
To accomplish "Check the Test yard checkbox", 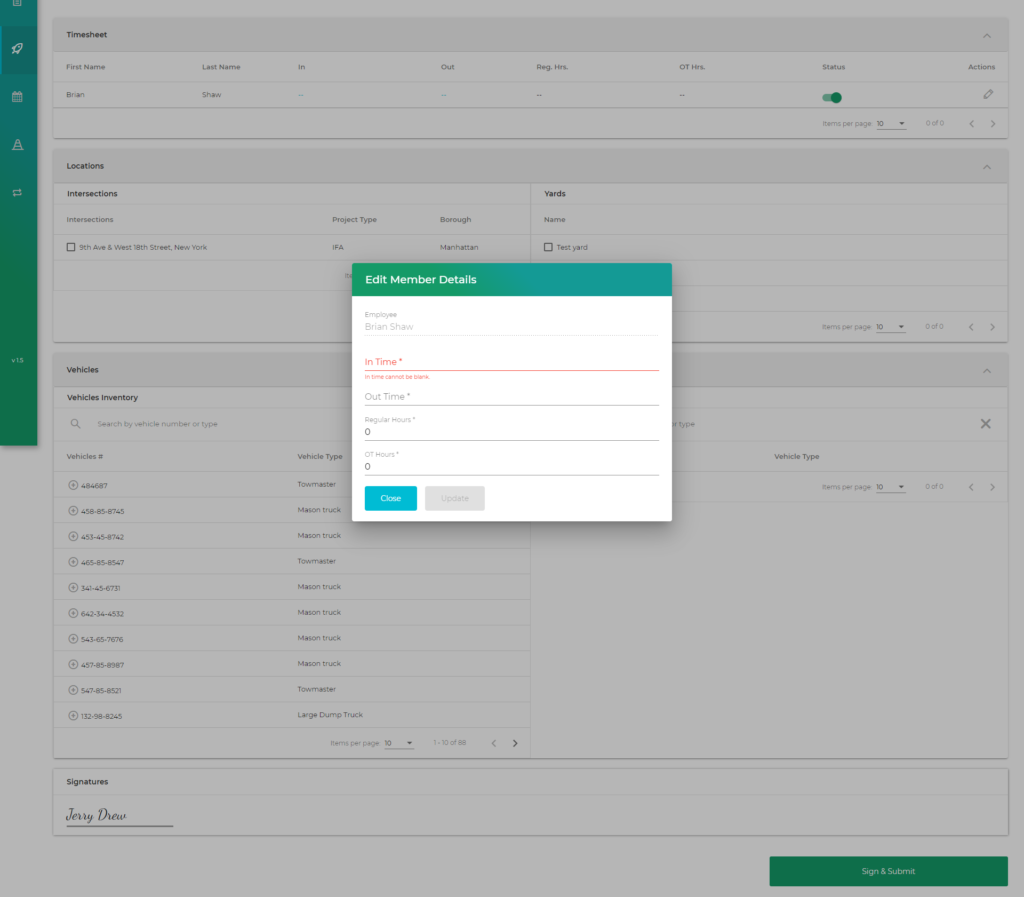I will [548, 247].
